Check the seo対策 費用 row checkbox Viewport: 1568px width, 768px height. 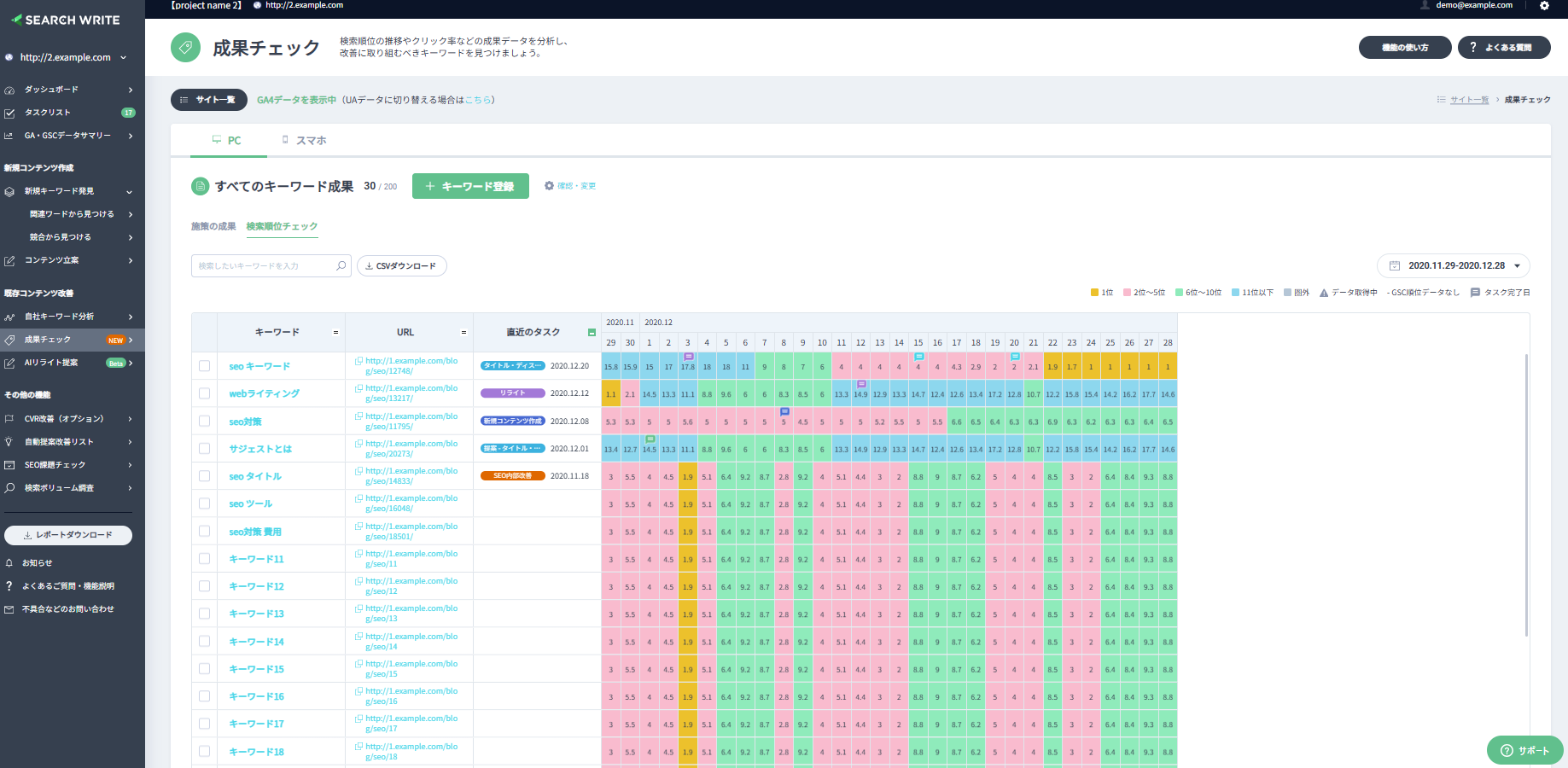(204, 531)
